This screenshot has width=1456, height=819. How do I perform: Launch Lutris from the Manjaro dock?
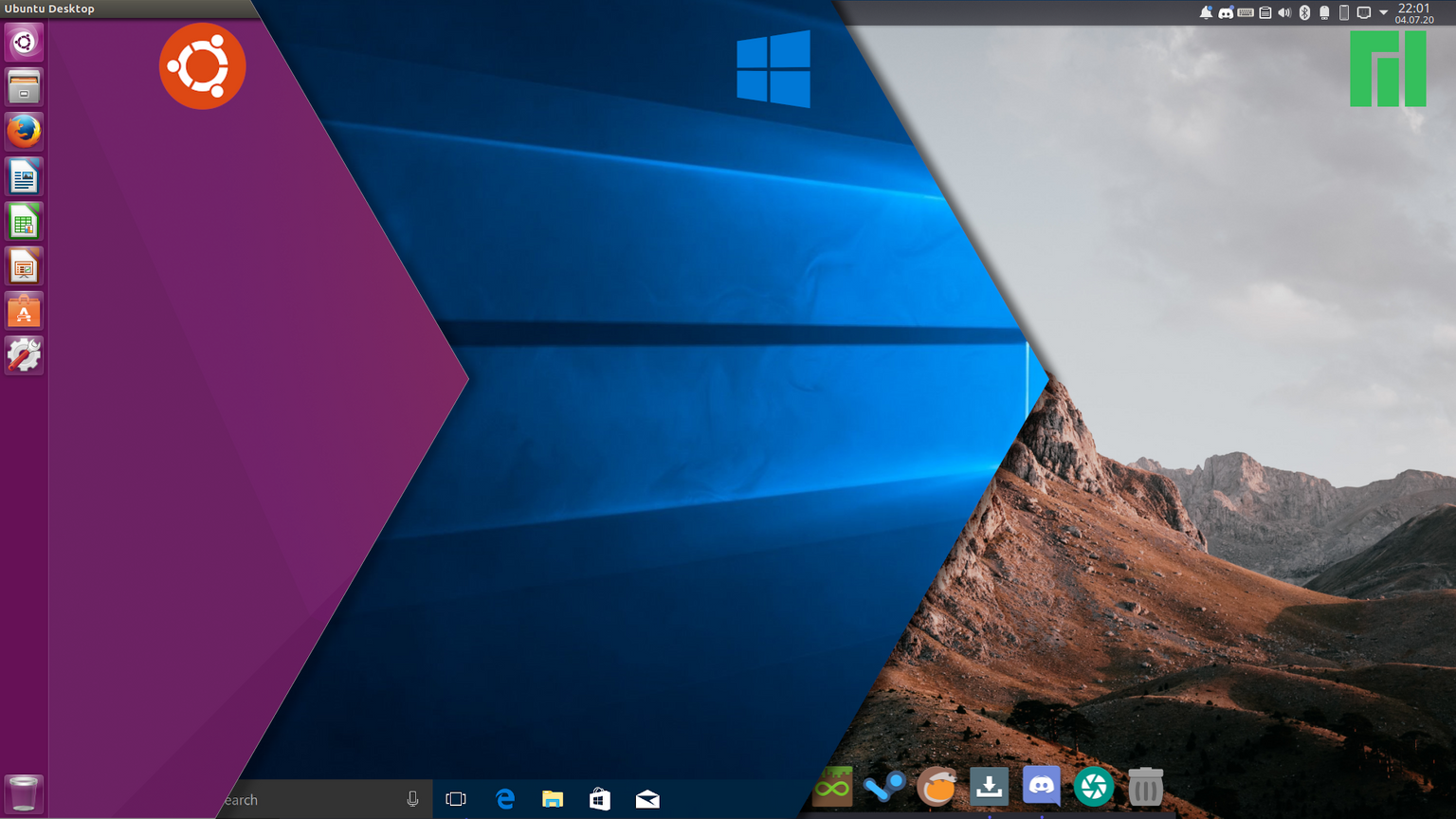pyautogui.click(x=937, y=787)
